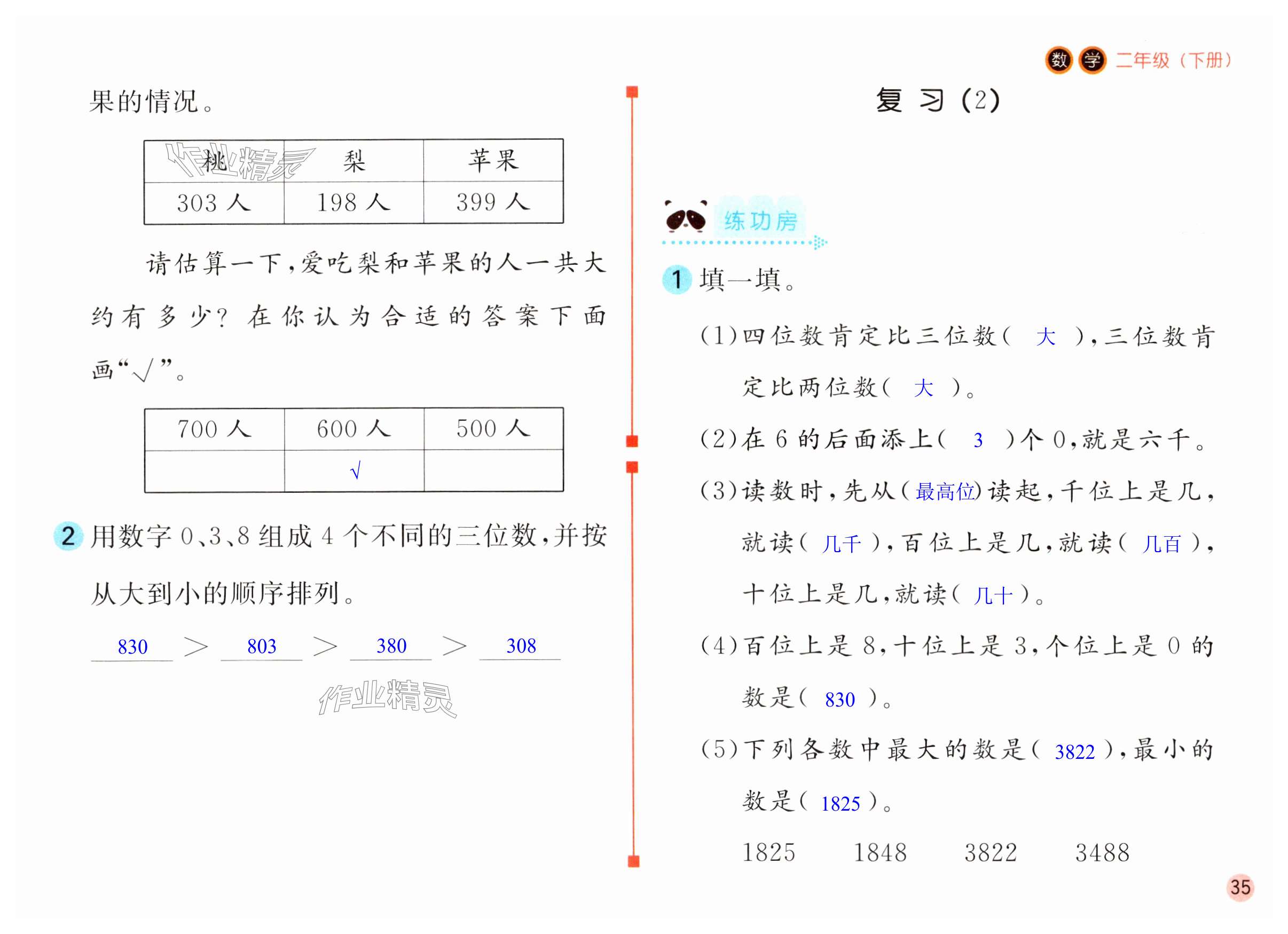1288x934 pixels.
Task: Click the answer 830 on the first blank
Action: point(132,647)
